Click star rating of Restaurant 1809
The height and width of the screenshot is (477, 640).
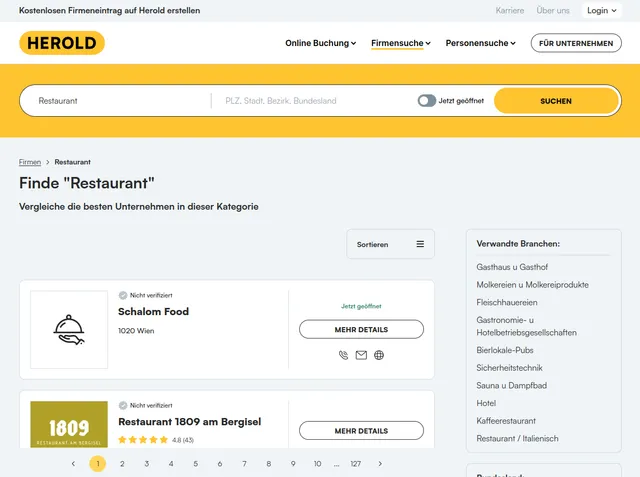coord(143,440)
